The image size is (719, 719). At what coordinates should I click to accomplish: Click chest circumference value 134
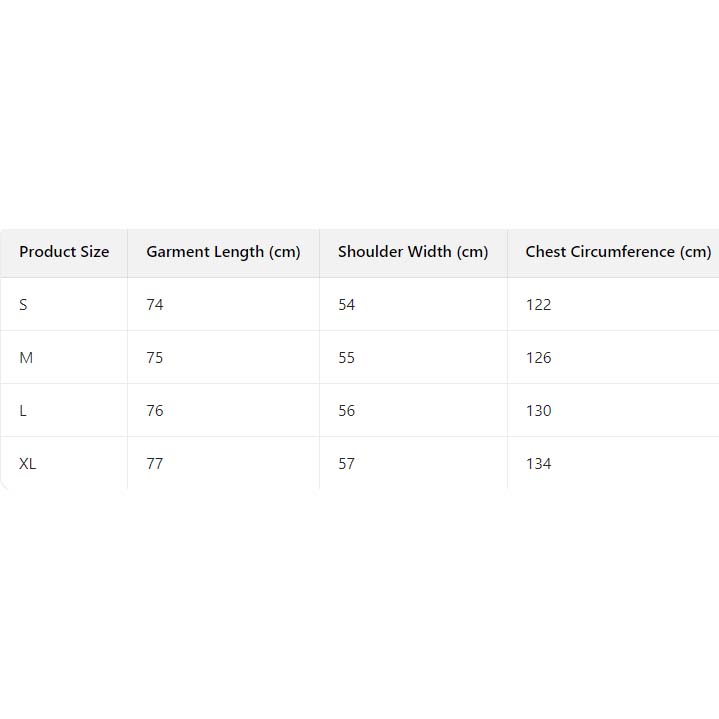click(539, 464)
